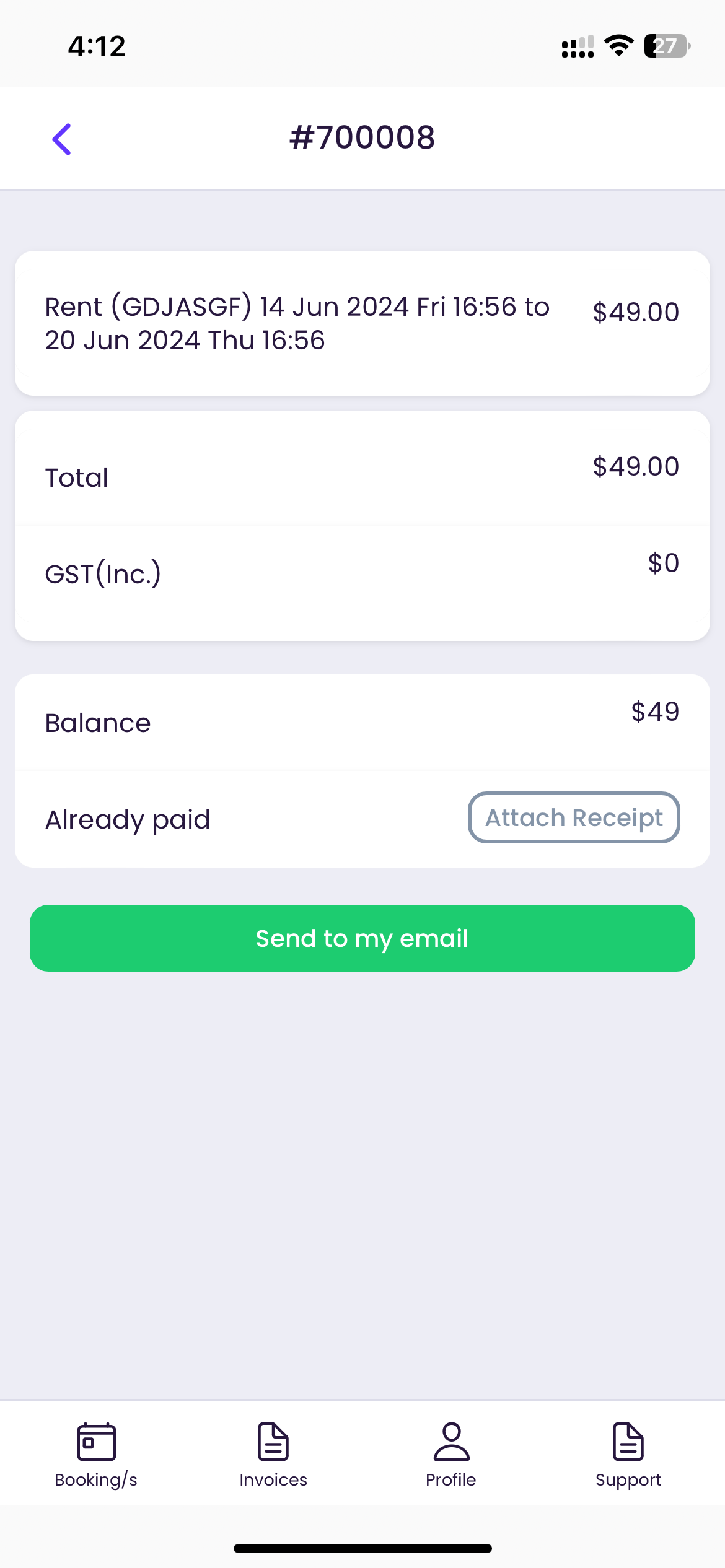The width and height of the screenshot is (725, 1568).
Task: Switch to the Invoices tab label
Action: tap(273, 1480)
